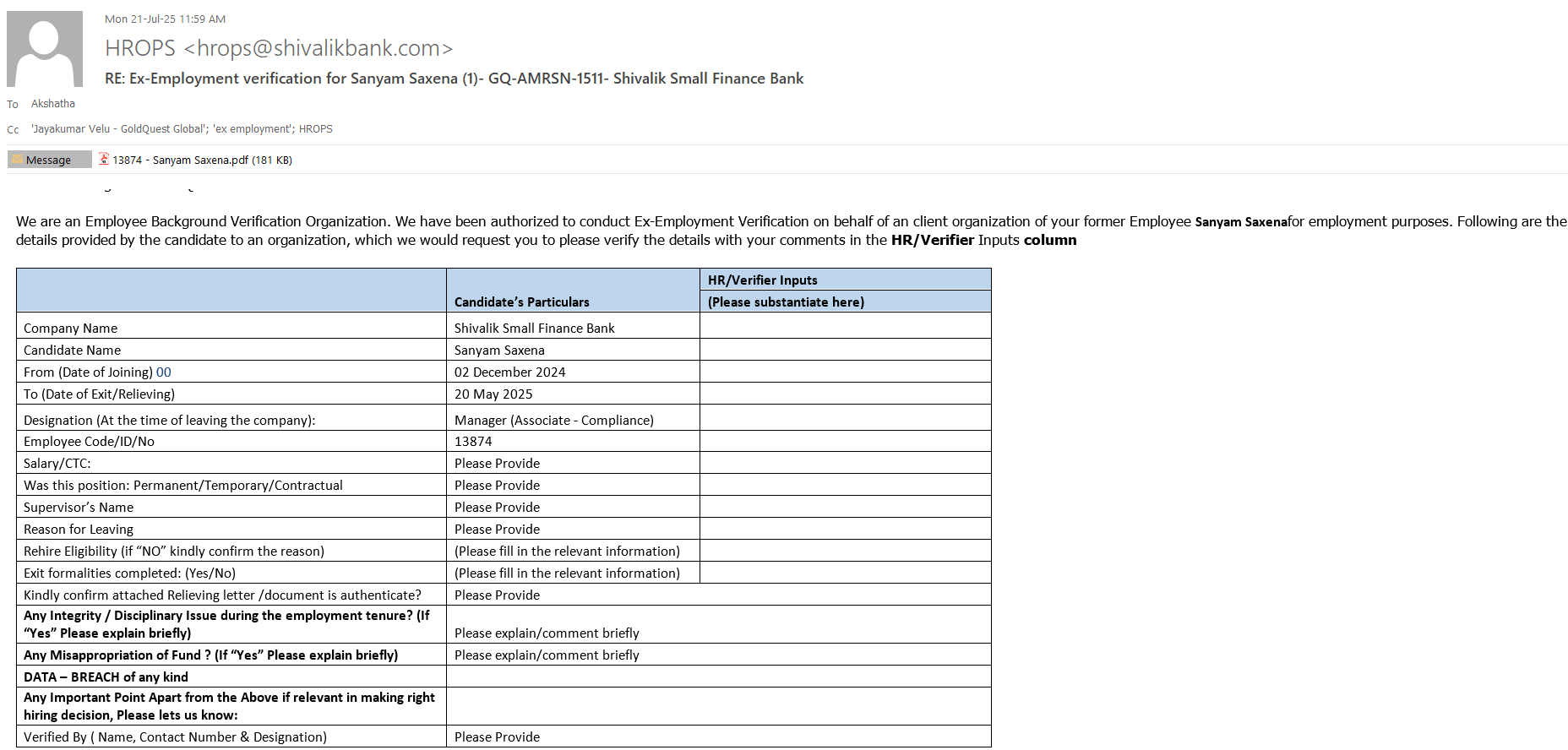Image resolution: width=1568 pixels, height=750 pixels.
Task: Click 'Please Provide' in the Supervisor's Name row
Action: (x=497, y=507)
